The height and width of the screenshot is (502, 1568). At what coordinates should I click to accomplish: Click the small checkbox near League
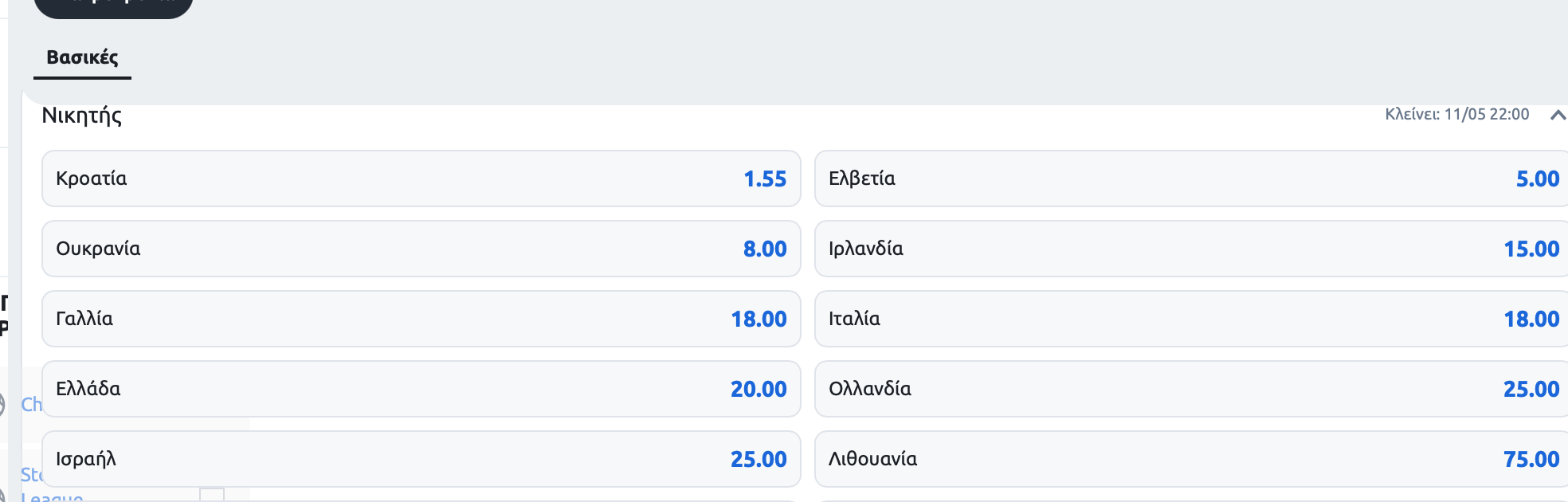tap(212, 495)
